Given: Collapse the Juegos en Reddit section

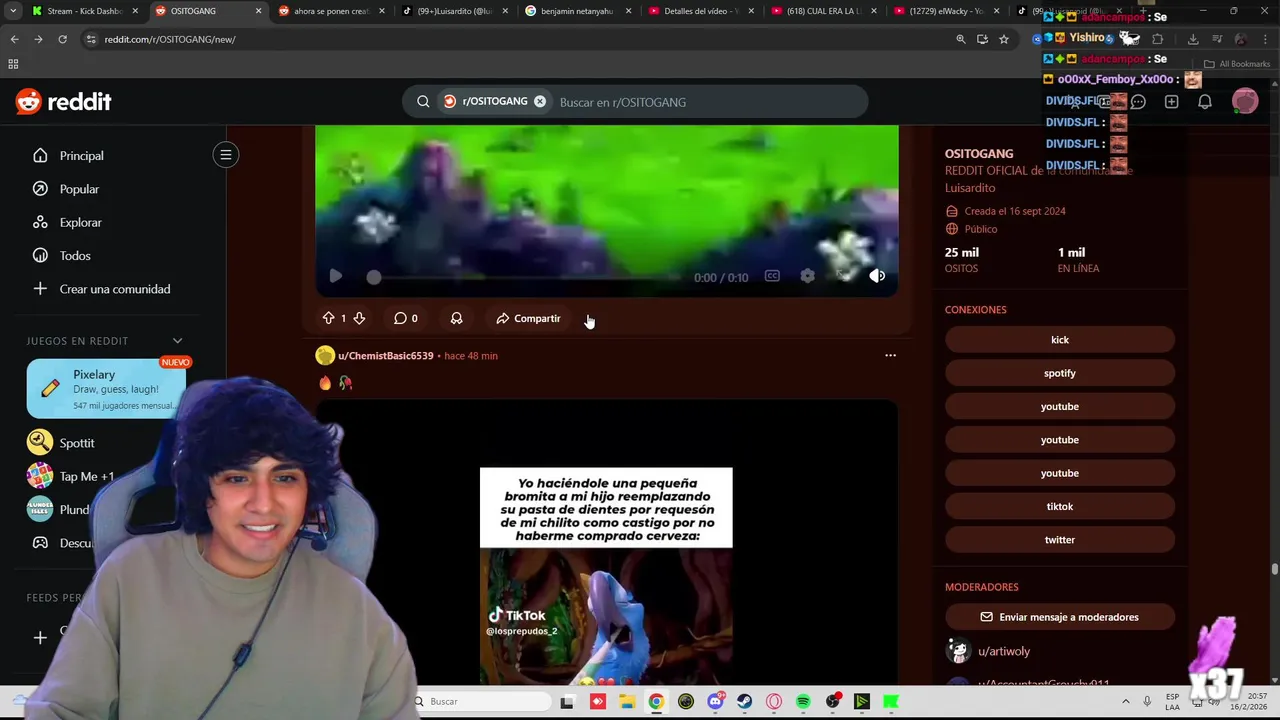Looking at the screenshot, I should (177, 341).
